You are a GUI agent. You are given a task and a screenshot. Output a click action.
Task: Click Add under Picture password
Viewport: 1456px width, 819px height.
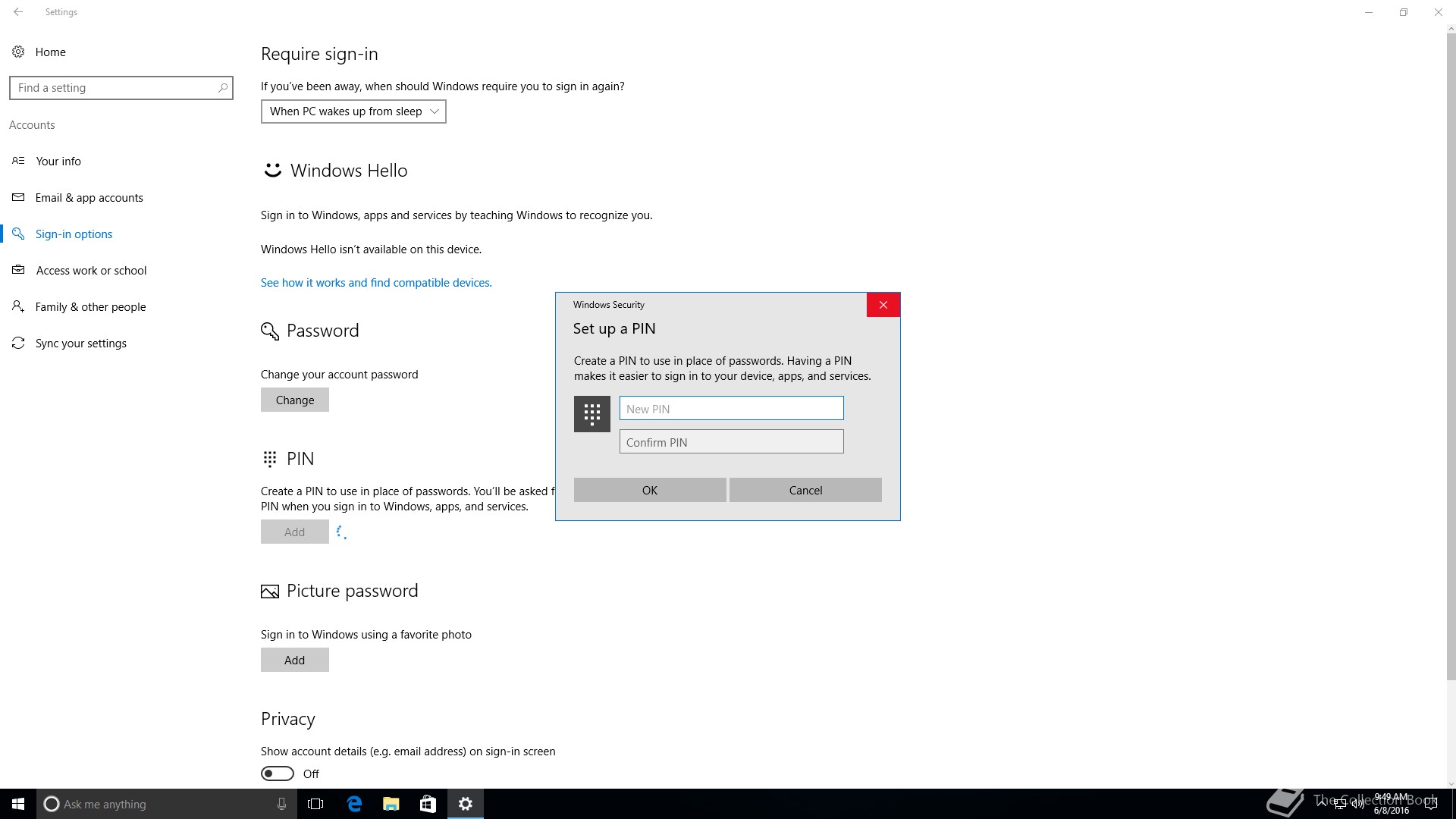point(295,660)
